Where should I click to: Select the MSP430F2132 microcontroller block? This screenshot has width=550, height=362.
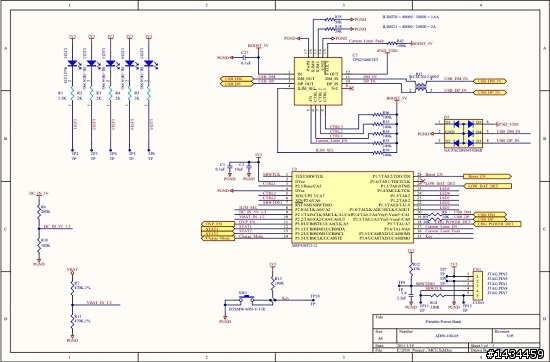click(353, 207)
